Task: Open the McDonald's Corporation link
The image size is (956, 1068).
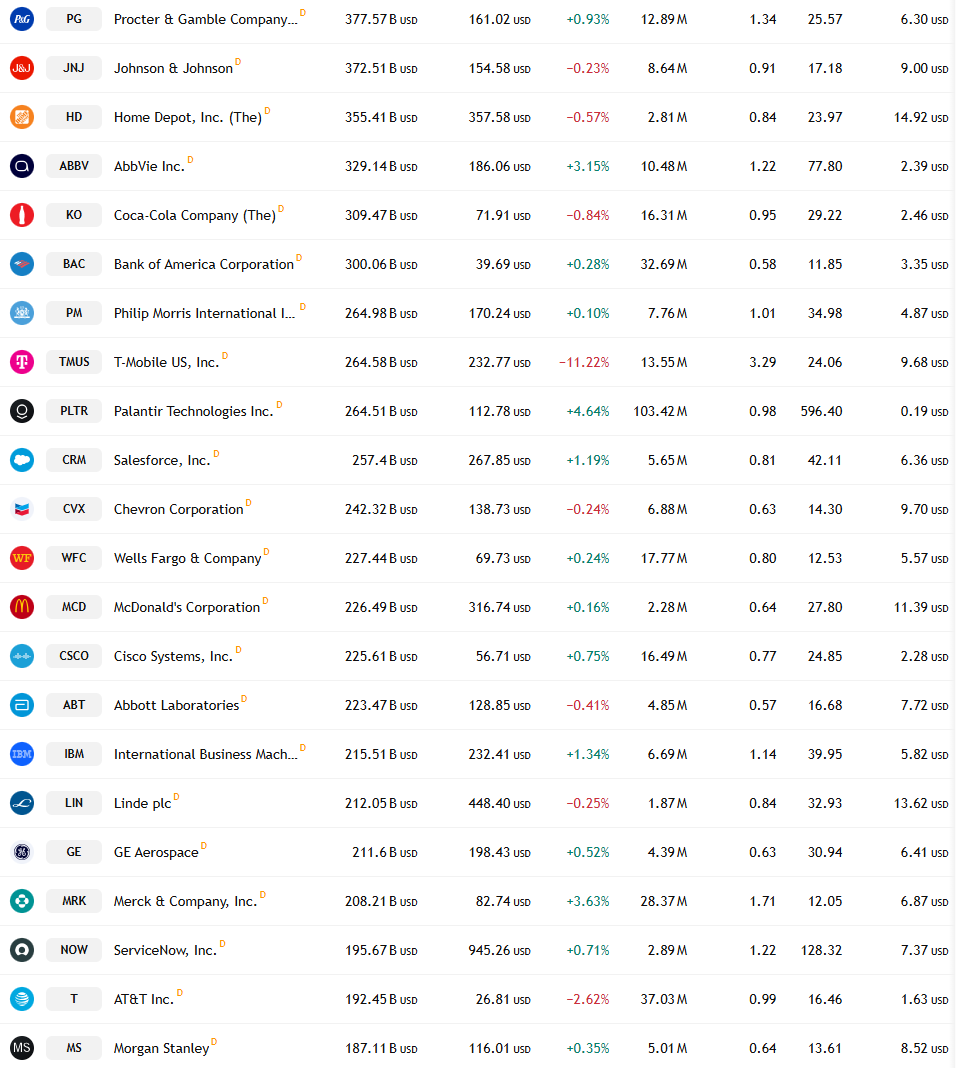Action: coord(187,608)
